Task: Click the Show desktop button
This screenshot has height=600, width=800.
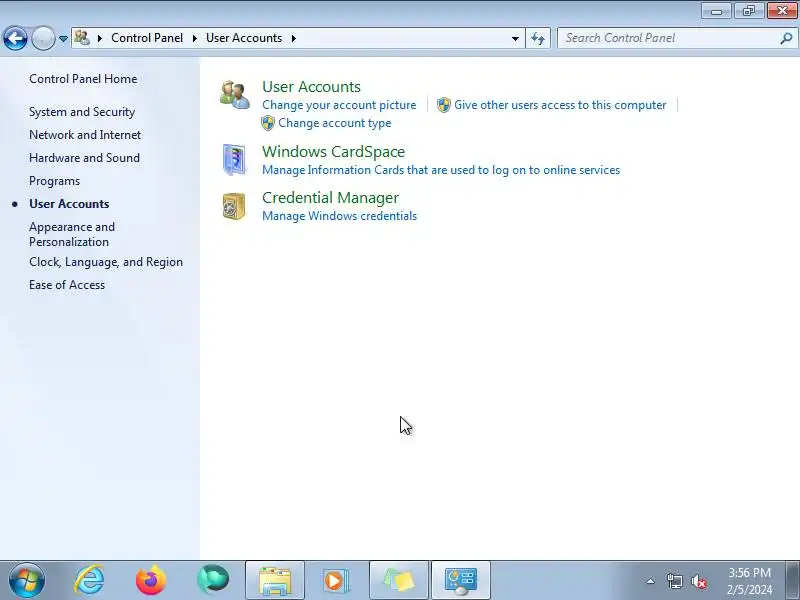Action: point(793,580)
